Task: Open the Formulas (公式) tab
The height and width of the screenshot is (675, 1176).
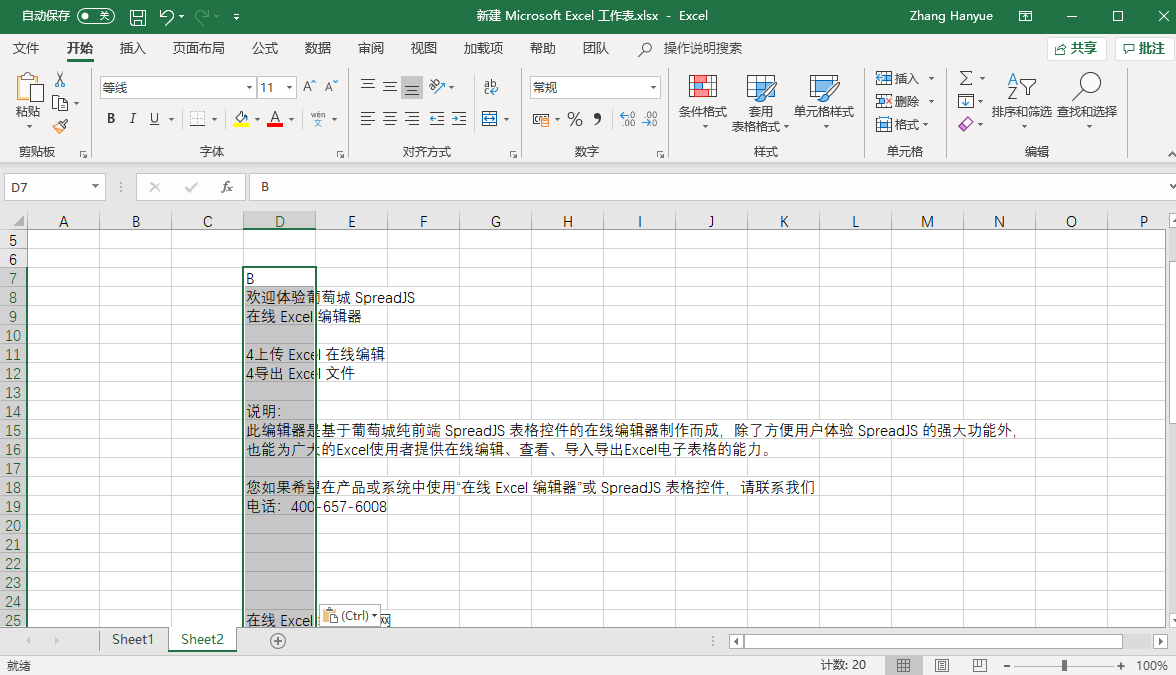Action: (265, 48)
